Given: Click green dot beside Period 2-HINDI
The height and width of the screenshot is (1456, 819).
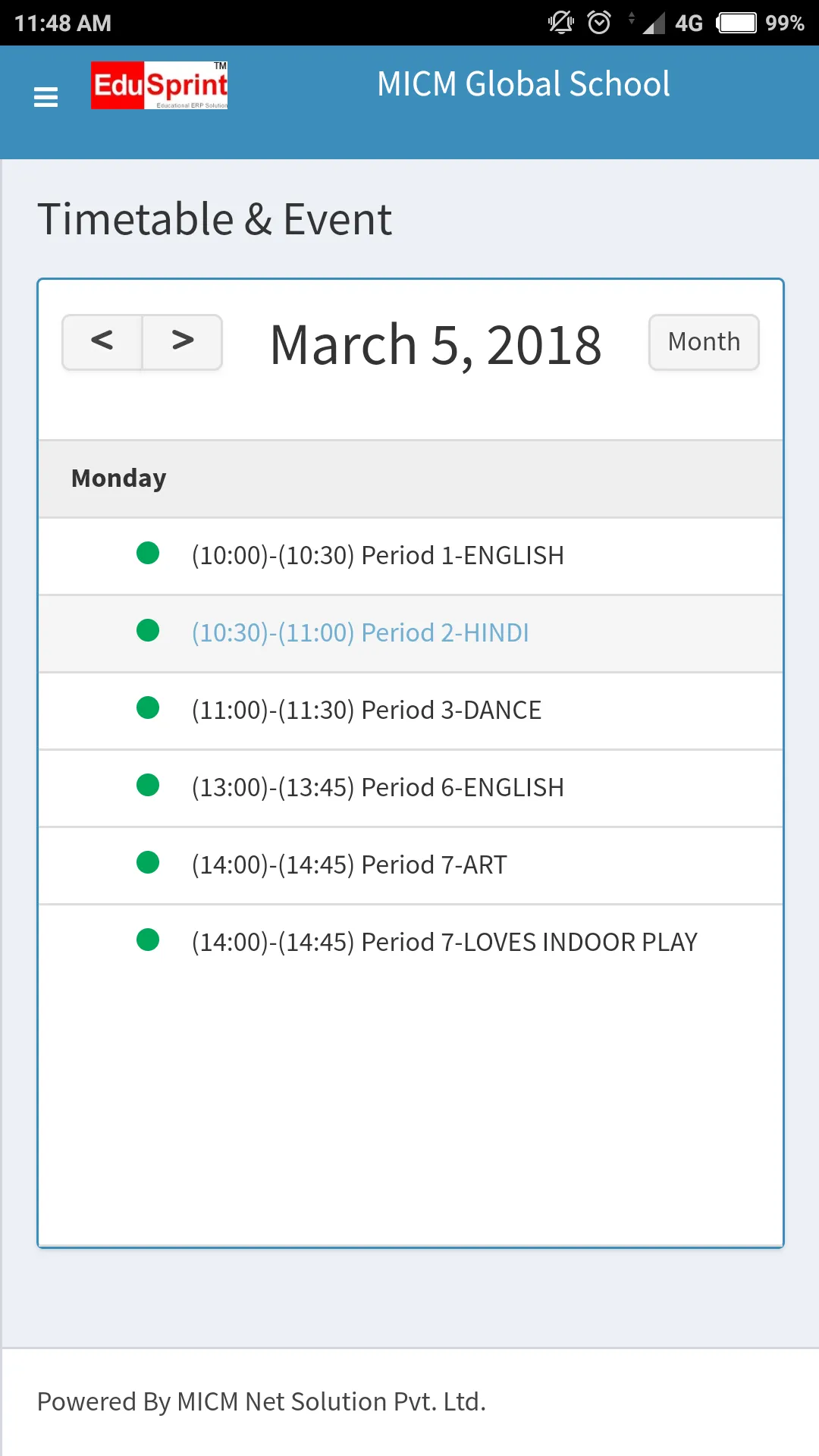Looking at the screenshot, I should pos(148,630).
